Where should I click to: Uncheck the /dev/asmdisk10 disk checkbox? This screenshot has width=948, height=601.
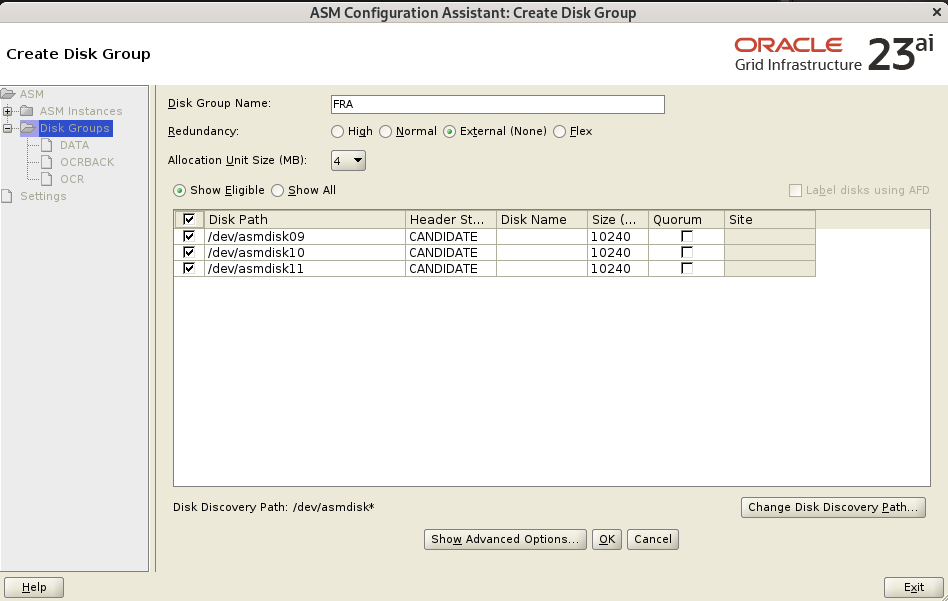click(189, 252)
